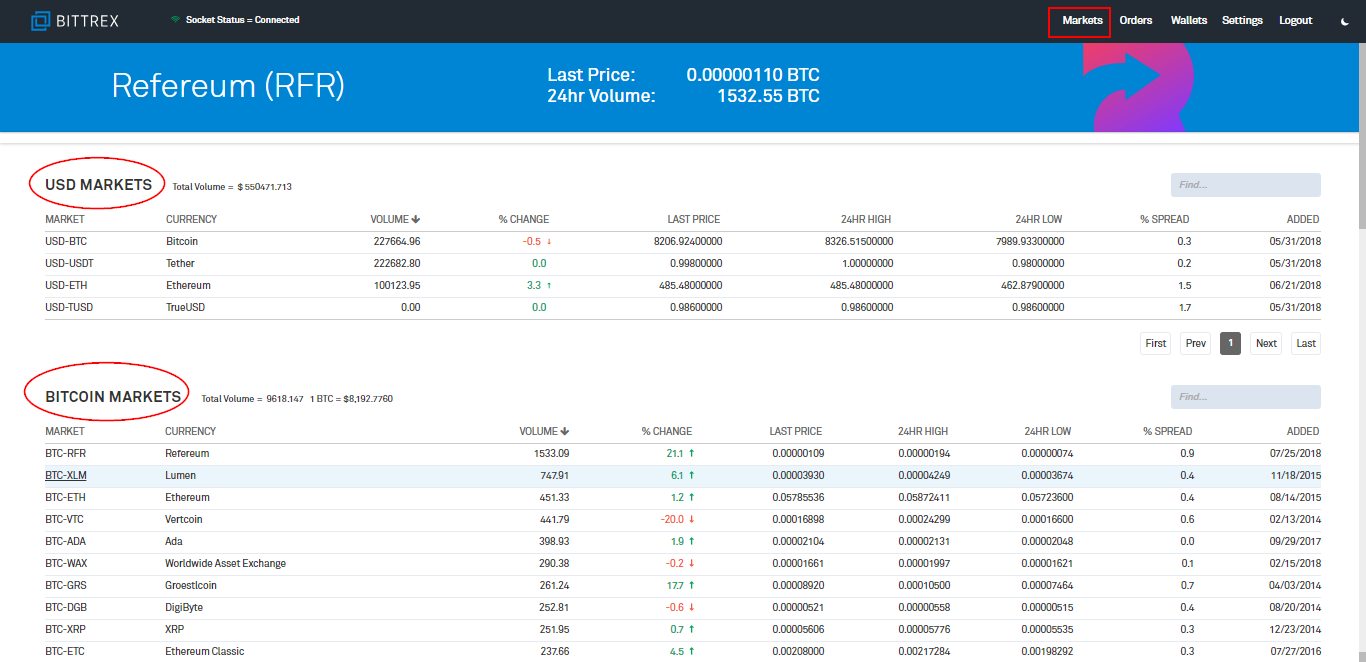Click the Worldwide Asset Exchange down arrow
Screen dimensions: 1366x662
[x=692, y=563]
